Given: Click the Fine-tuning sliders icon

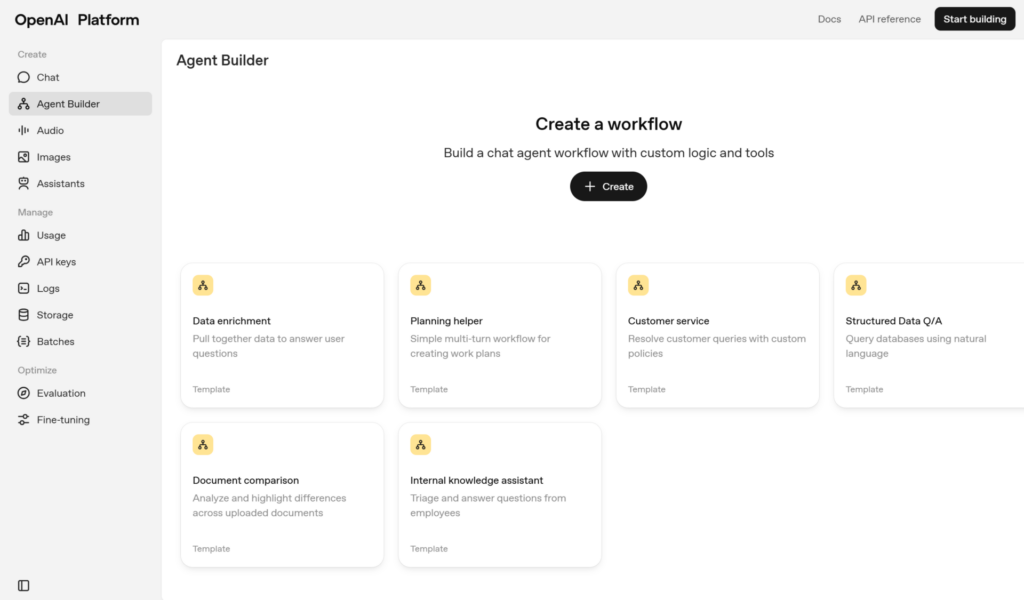Looking at the screenshot, I should click(x=24, y=420).
